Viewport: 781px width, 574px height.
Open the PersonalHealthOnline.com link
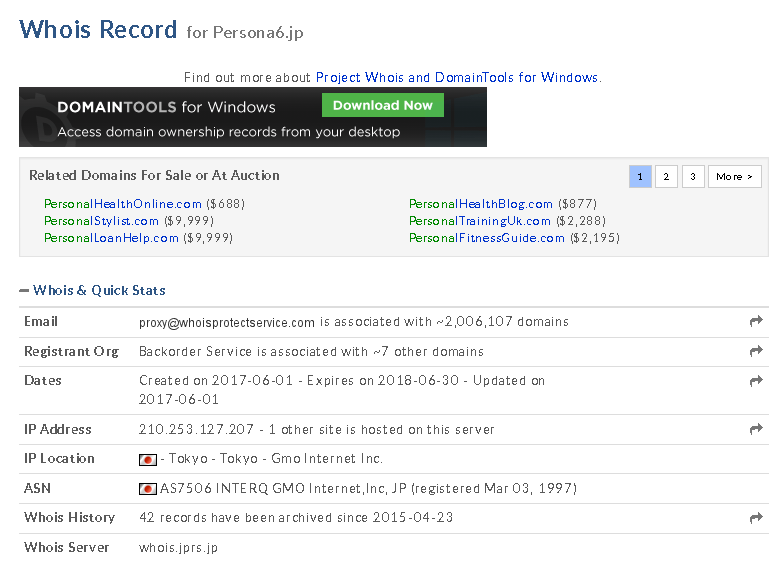click(123, 204)
